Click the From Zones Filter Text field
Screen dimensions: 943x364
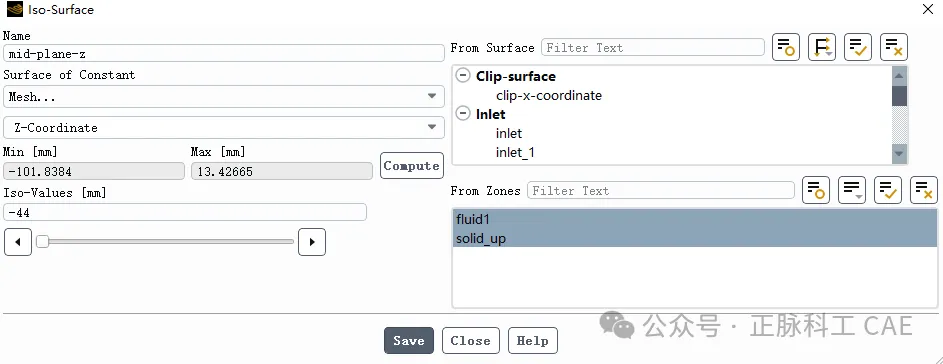point(661,191)
